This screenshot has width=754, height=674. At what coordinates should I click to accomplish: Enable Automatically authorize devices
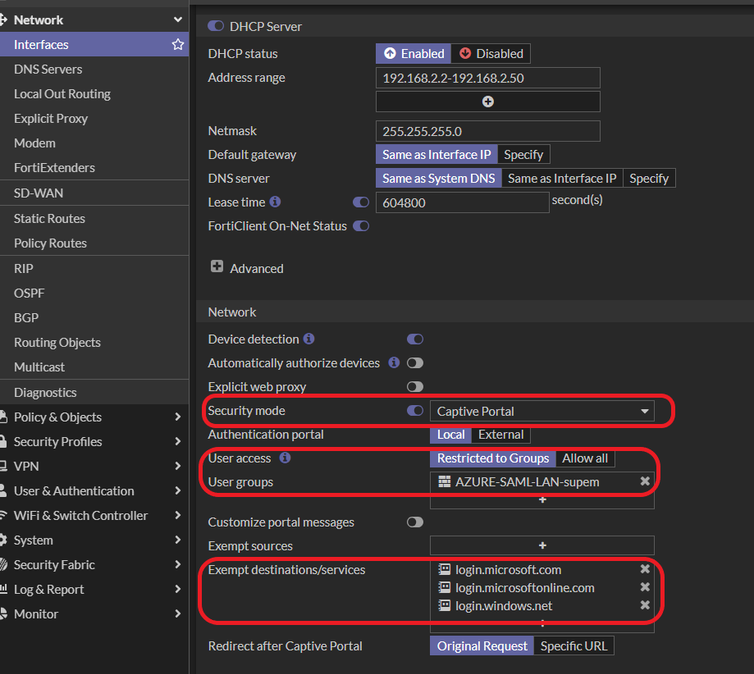tap(415, 363)
